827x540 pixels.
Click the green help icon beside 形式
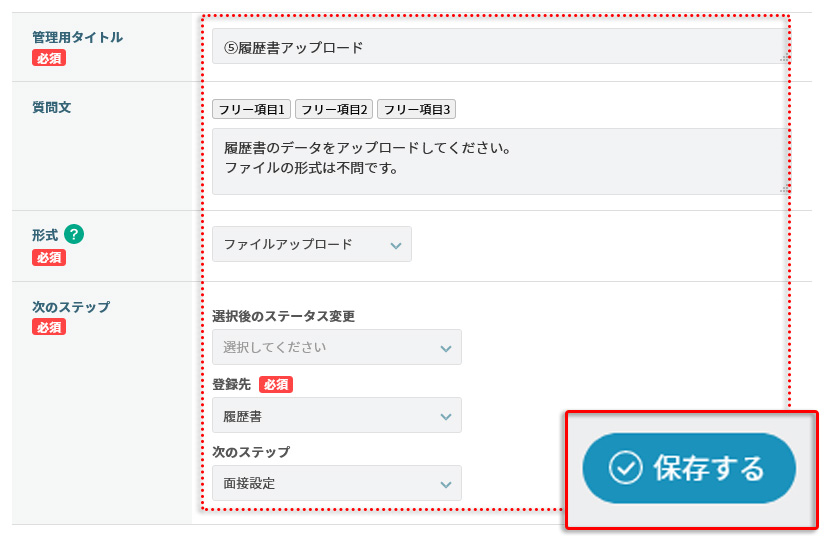click(x=74, y=234)
